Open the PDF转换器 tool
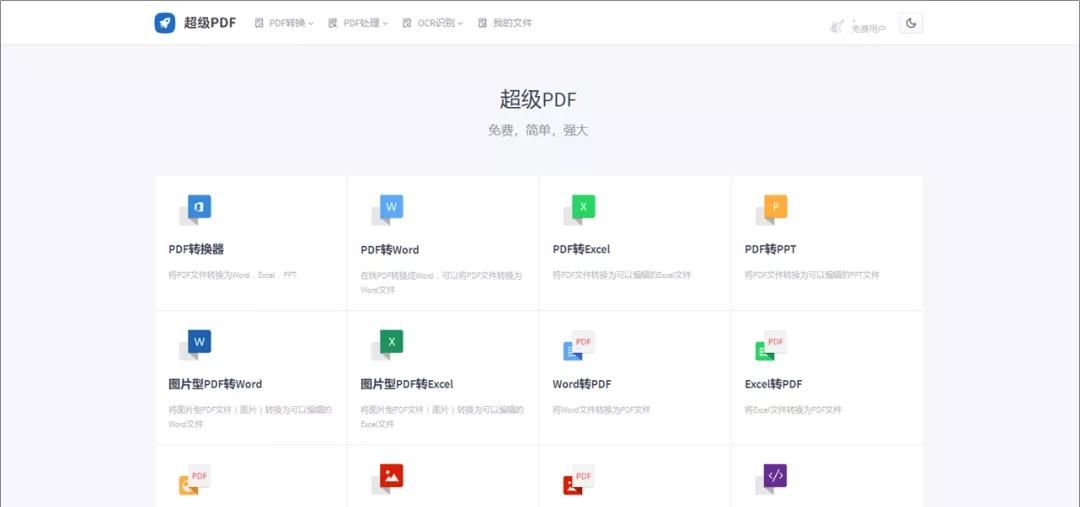This screenshot has height=507, width=1080. tap(196, 249)
